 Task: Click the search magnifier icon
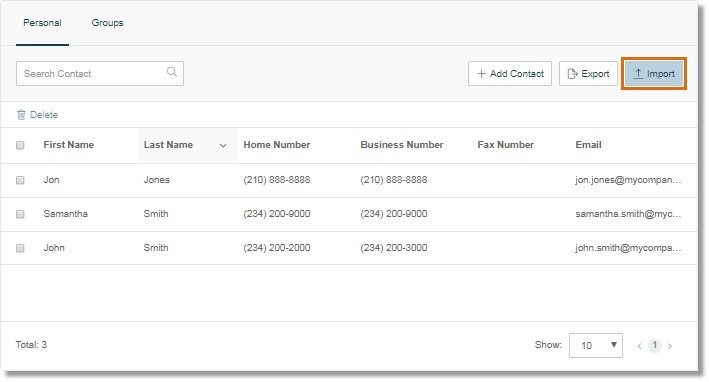click(172, 72)
